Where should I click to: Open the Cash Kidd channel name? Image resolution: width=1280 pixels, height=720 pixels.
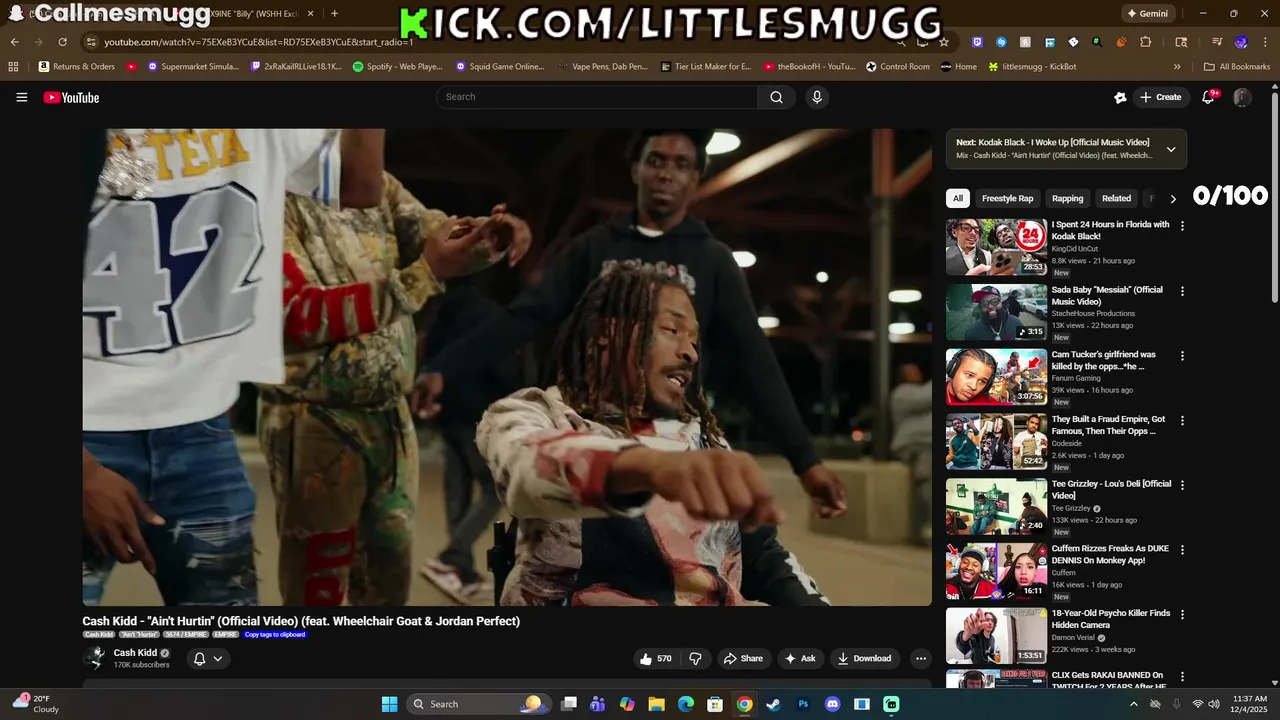135,653
